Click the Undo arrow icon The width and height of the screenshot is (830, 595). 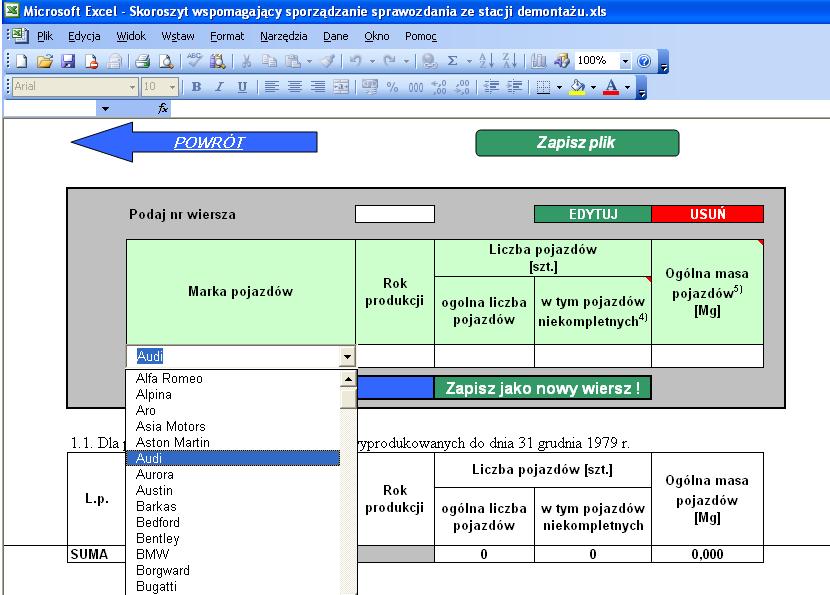pyautogui.click(x=356, y=61)
